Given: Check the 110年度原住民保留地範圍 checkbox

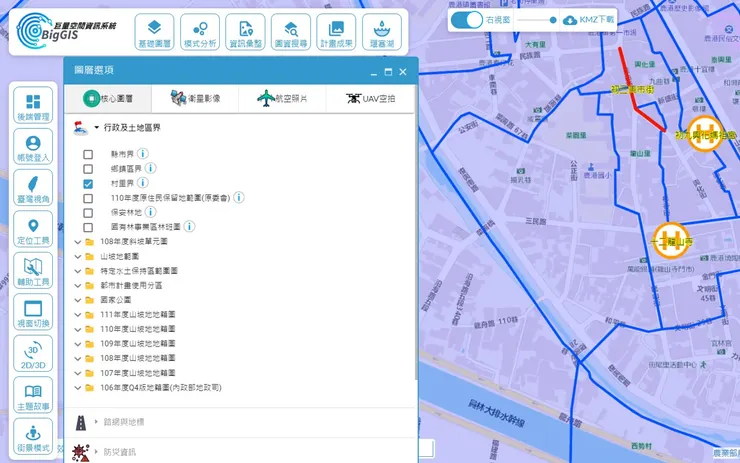Looking at the screenshot, I should [88, 198].
